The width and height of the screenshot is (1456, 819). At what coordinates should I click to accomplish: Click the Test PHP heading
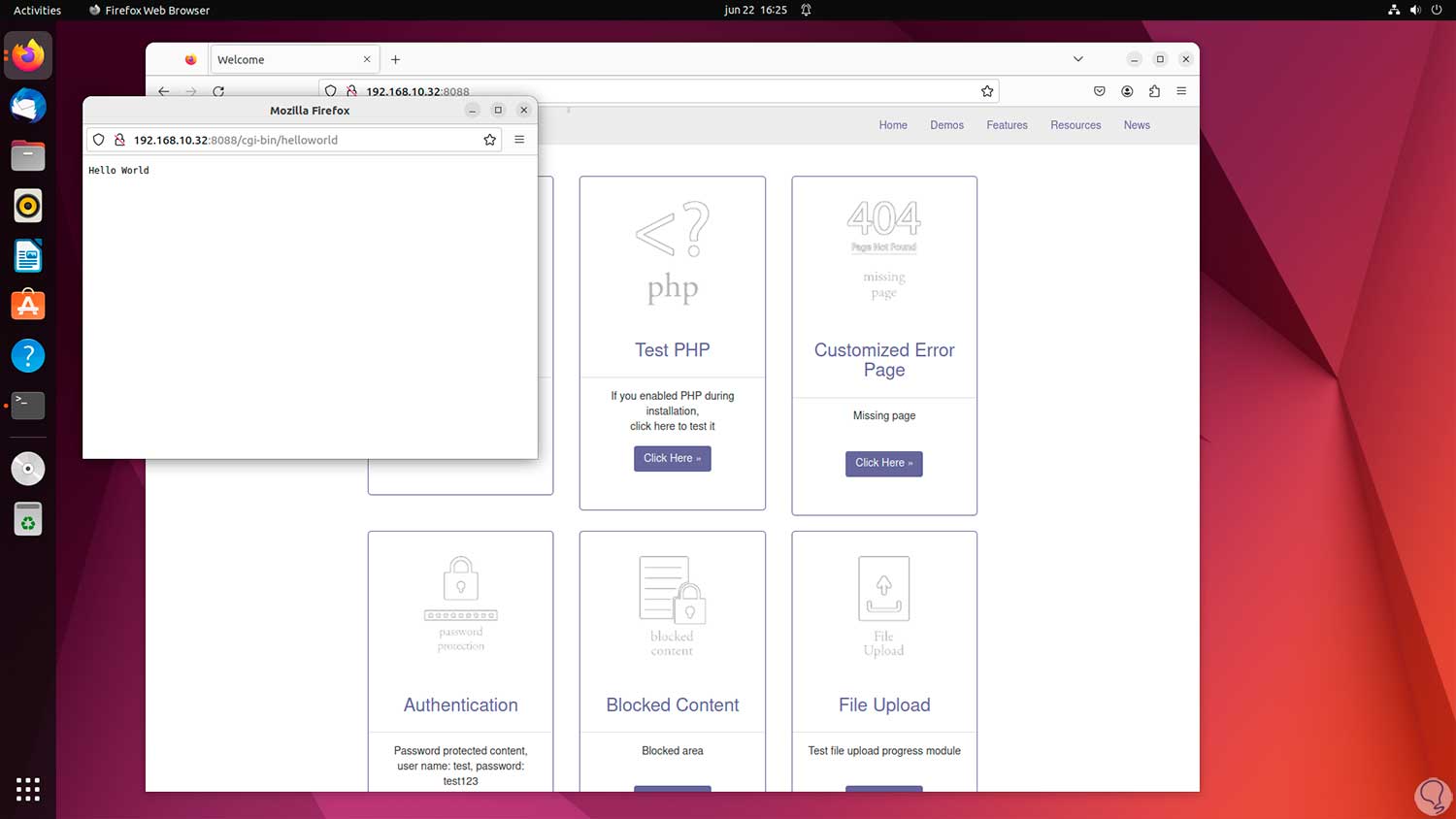point(673,349)
